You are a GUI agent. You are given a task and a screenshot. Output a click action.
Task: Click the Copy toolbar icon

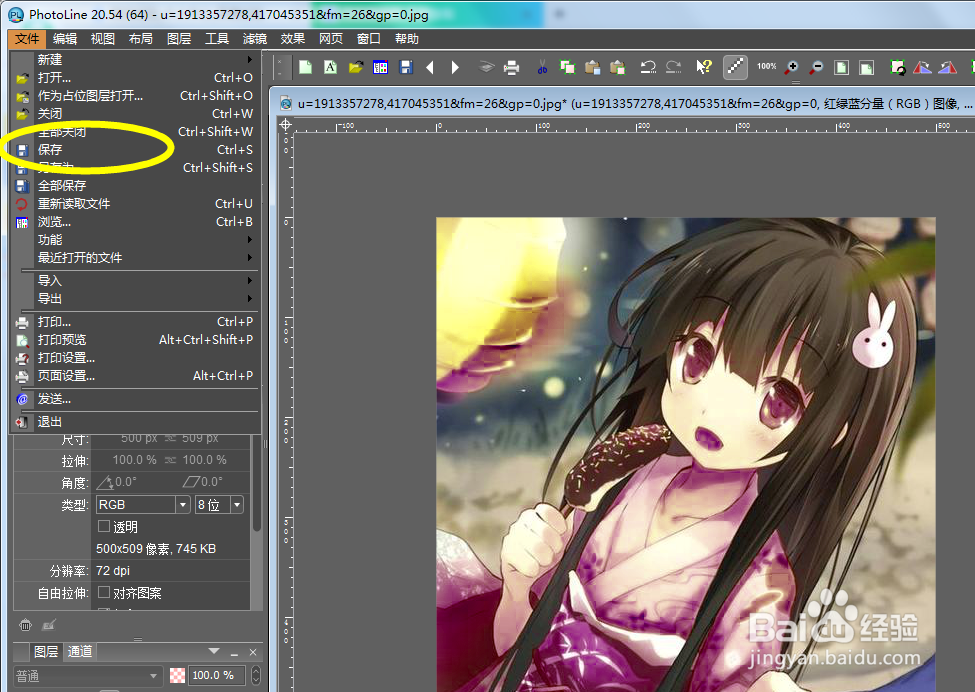tap(567, 67)
